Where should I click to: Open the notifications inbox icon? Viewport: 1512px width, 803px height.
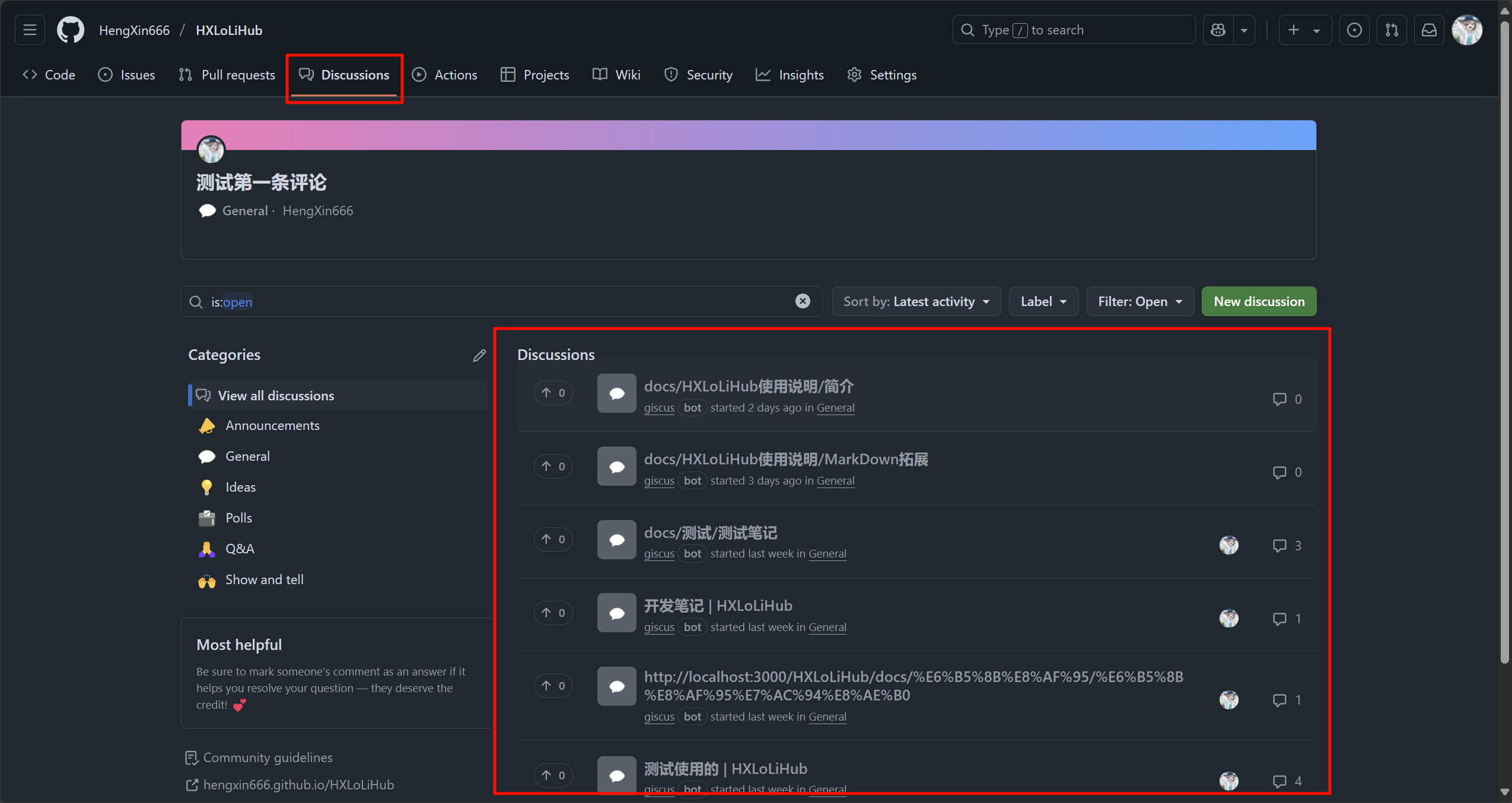coord(1429,30)
